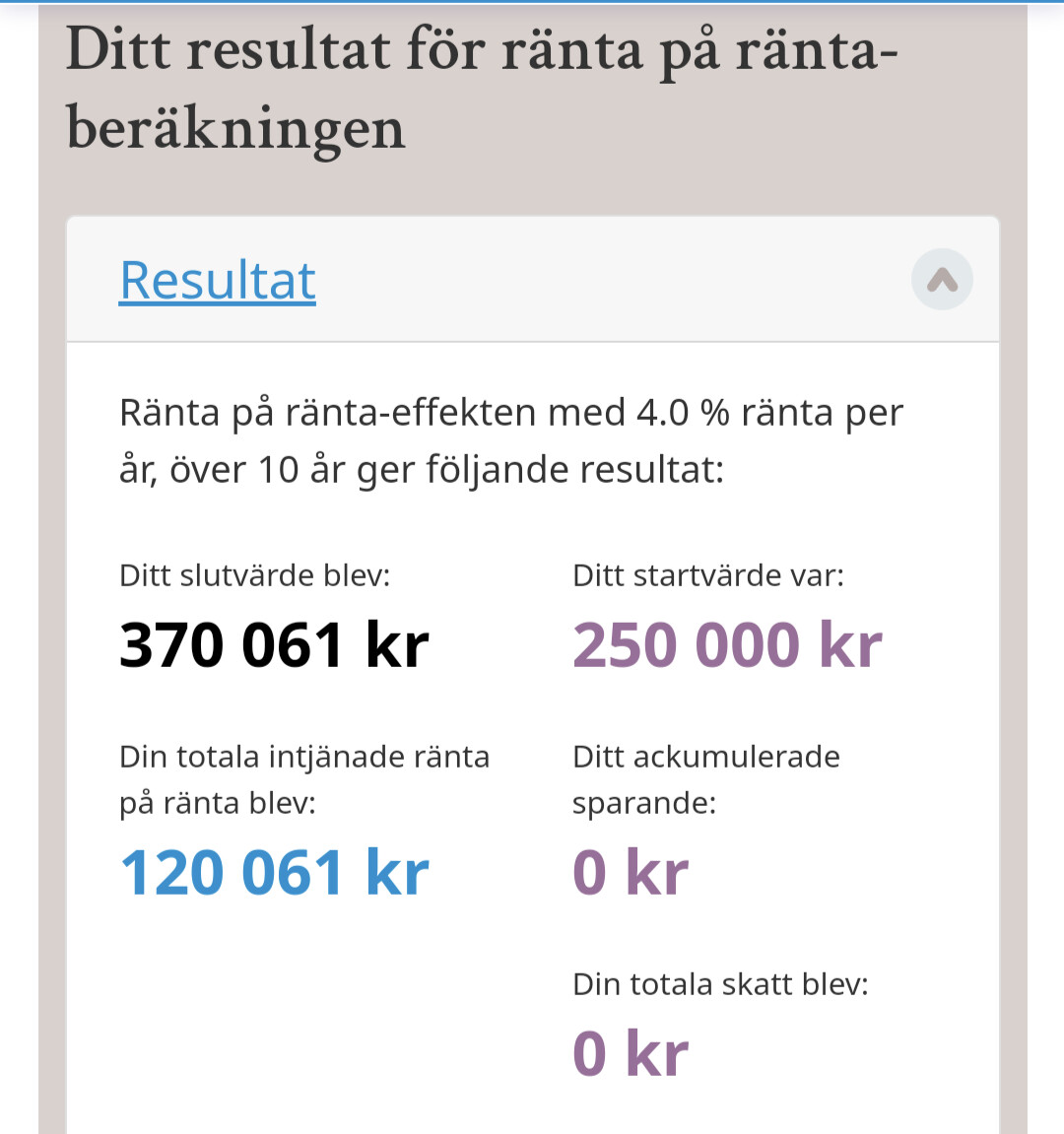The image size is (1064, 1134).
Task: Open the Resultat link
Action: click(x=217, y=281)
